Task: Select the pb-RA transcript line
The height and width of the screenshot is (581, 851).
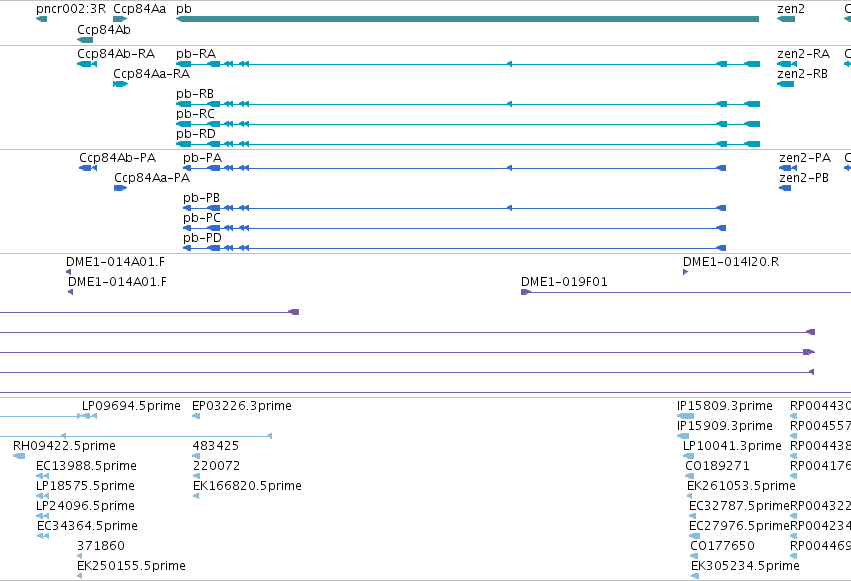Action: point(468,64)
